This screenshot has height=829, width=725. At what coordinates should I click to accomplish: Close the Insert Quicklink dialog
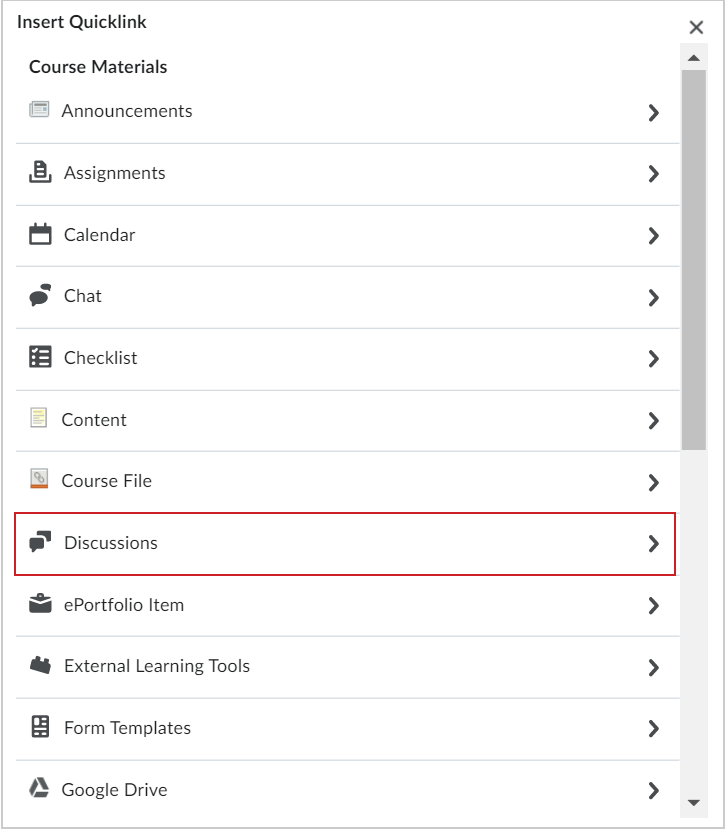(697, 27)
